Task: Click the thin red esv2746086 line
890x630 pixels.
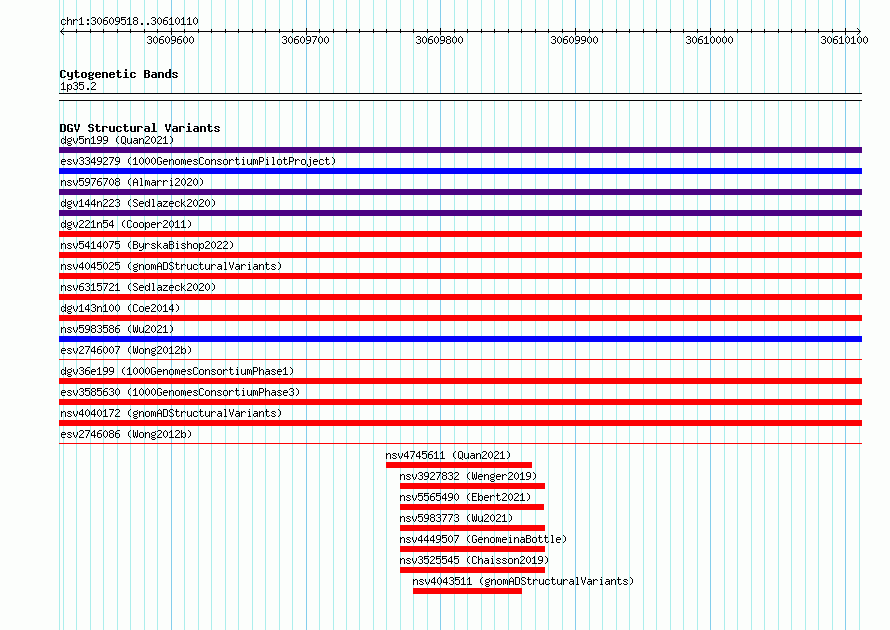Action: point(460,443)
